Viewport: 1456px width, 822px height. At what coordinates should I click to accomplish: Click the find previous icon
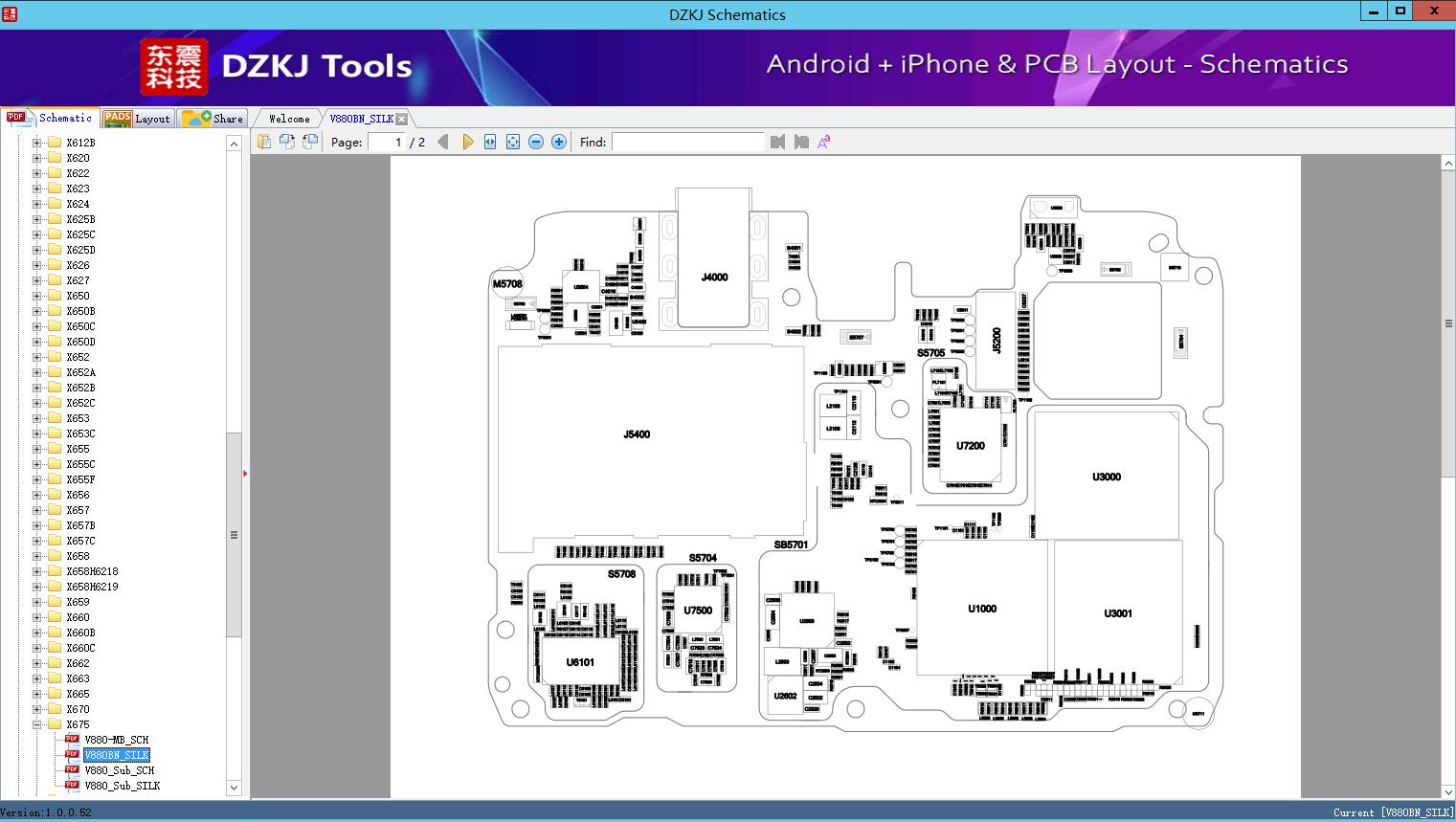coord(777,142)
